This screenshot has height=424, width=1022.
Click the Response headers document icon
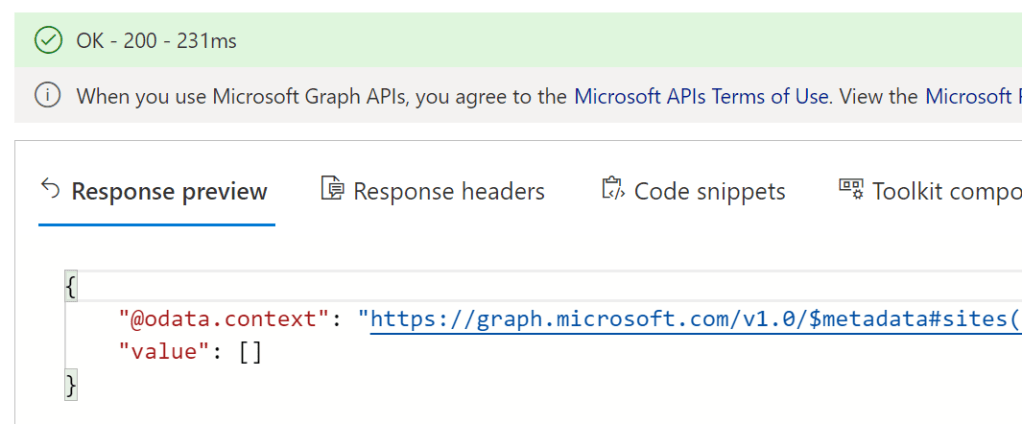click(x=332, y=189)
